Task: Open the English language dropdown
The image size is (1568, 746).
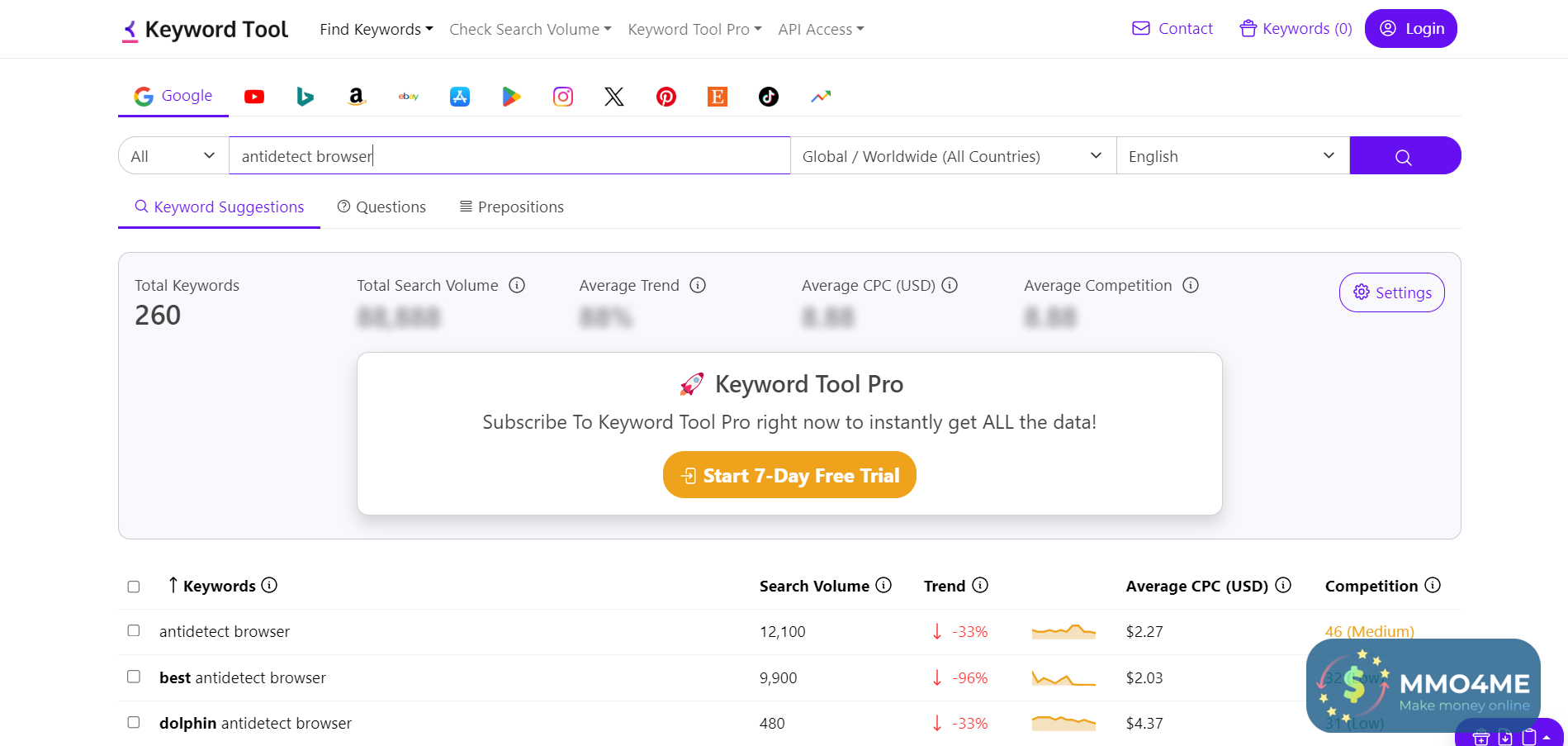Action: click(x=1231, y=156)
